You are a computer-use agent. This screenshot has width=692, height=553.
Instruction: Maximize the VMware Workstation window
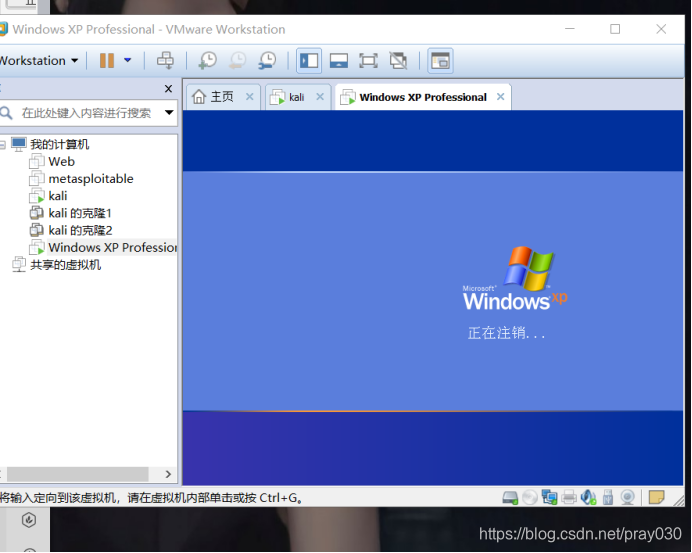(615, 29)
